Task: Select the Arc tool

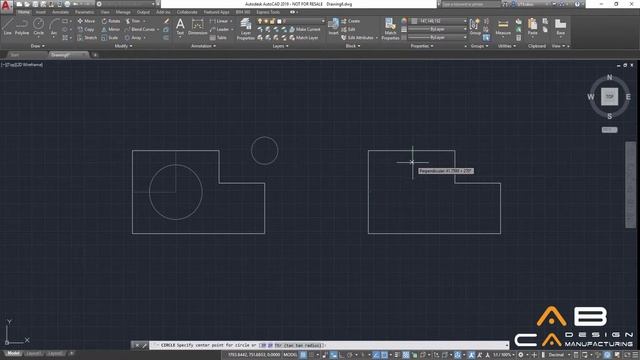Action: point(53,27)
